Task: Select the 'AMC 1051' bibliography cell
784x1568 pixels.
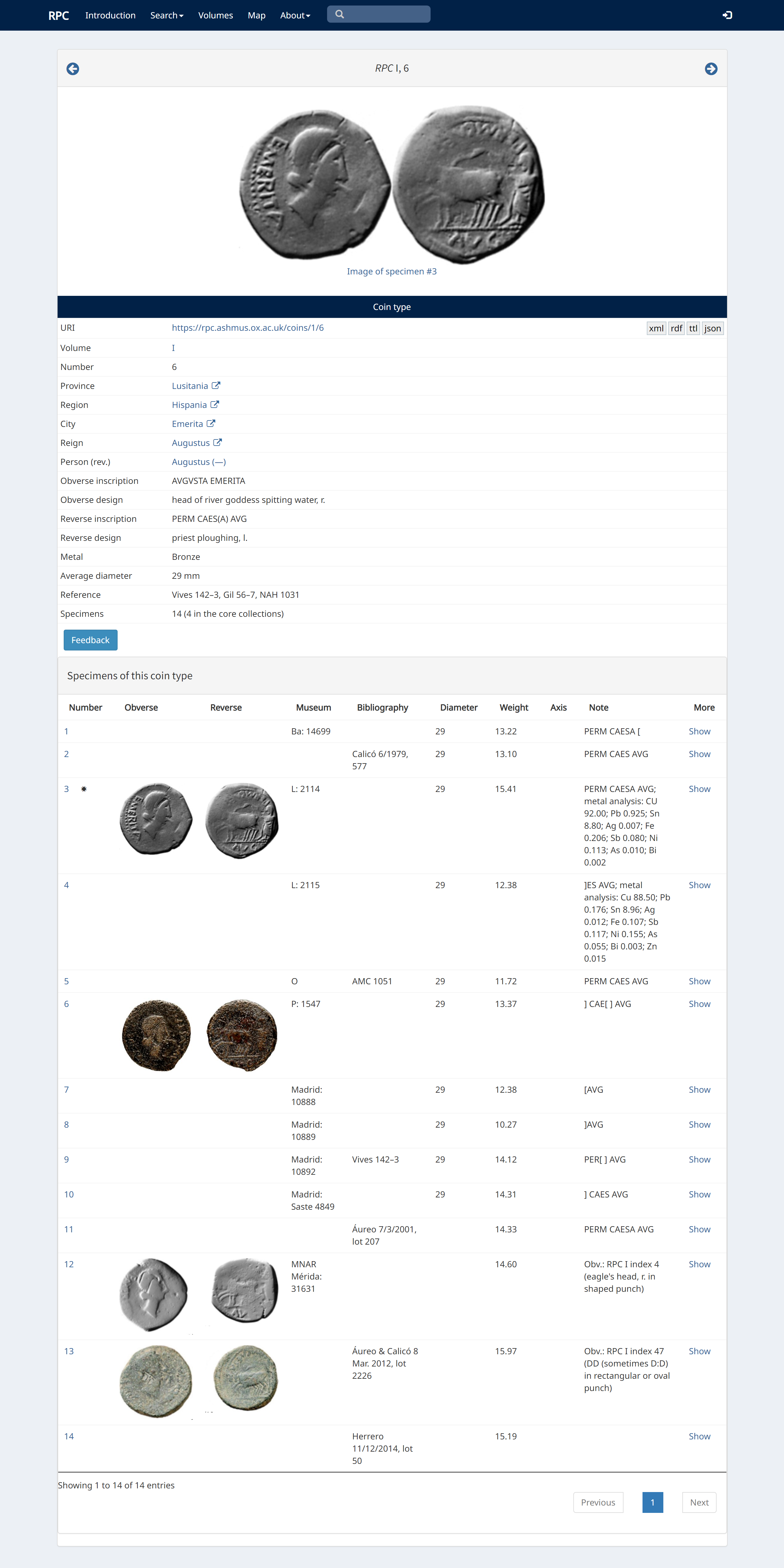Action: (372, 981)
